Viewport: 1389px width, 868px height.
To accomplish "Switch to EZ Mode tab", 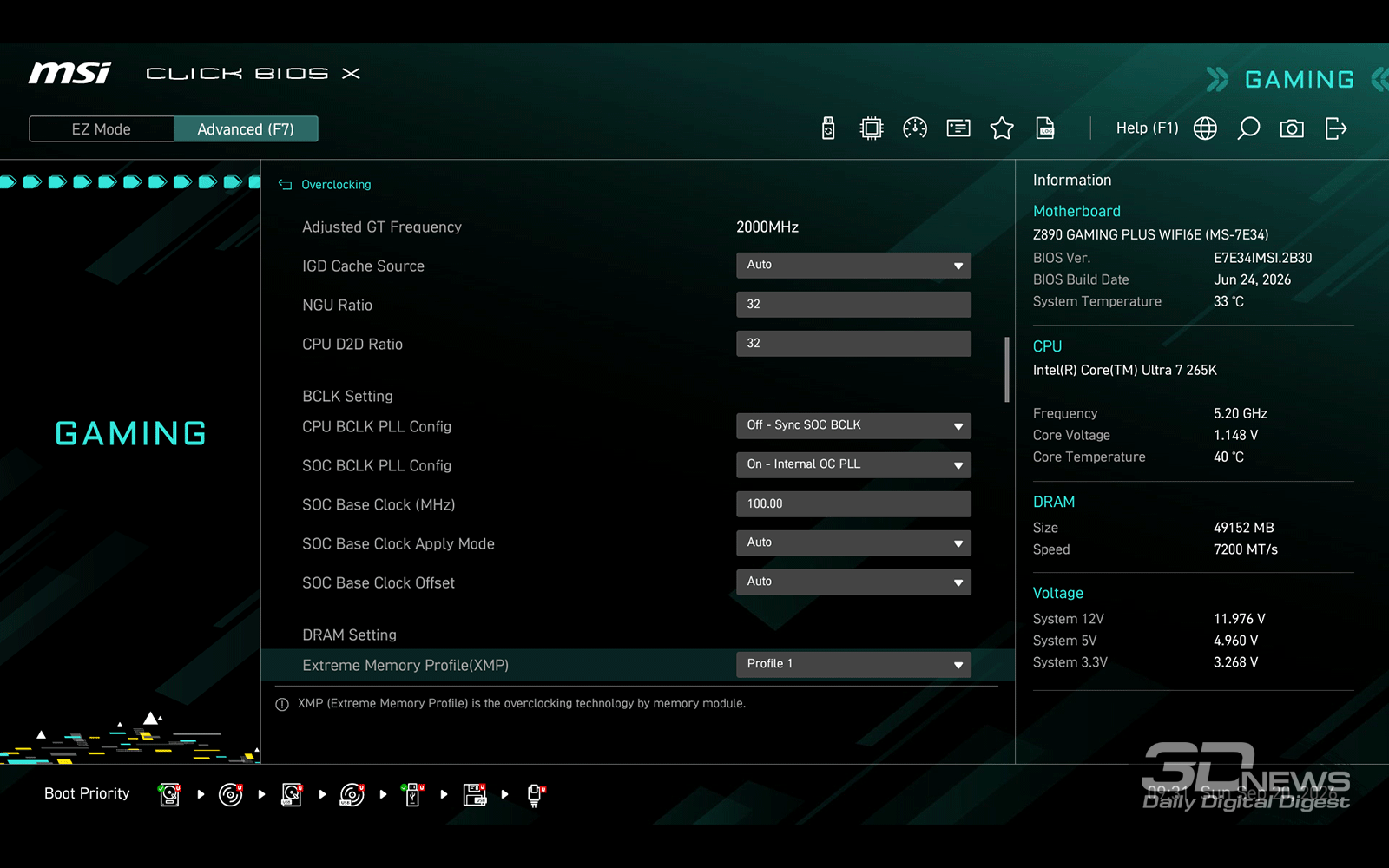I will 102,129.
